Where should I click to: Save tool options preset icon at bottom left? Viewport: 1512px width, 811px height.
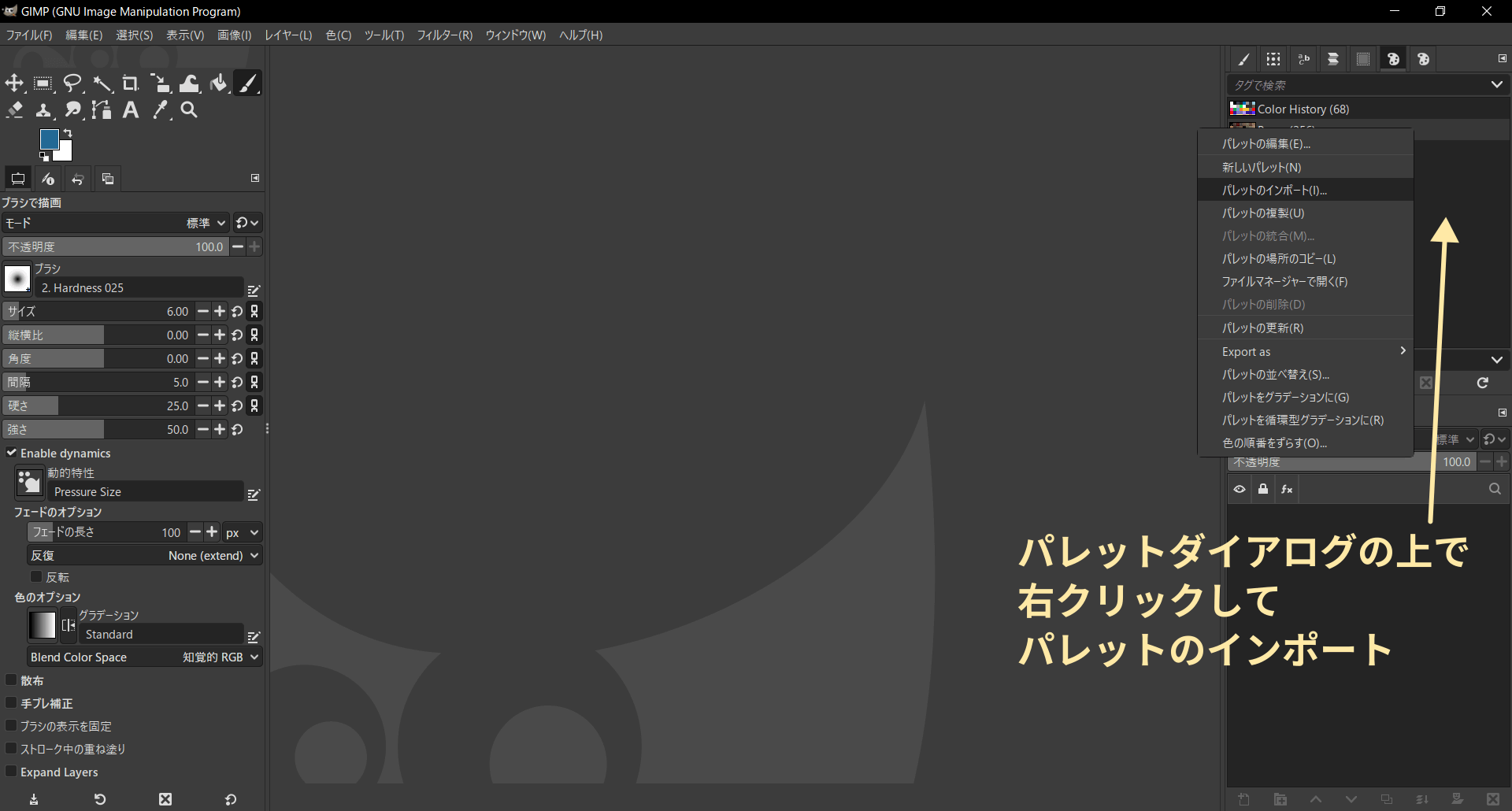[34, 799]
